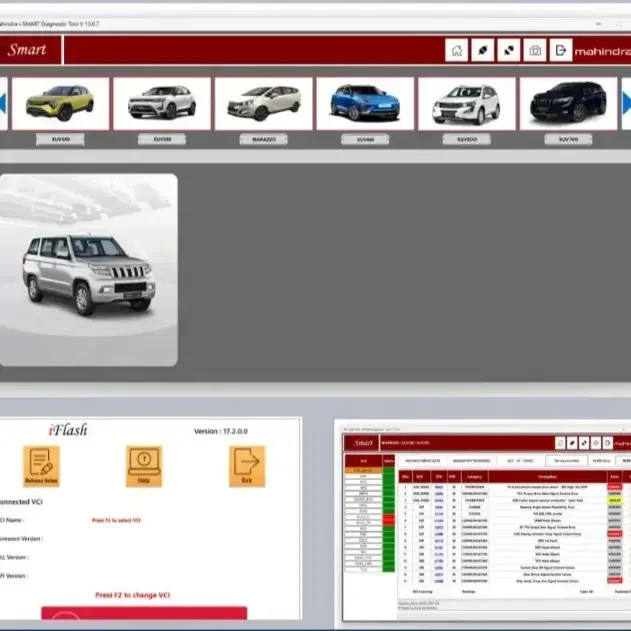This screenshot has width=631, height=631.
Task: Click the exit door icon in the red header
Action: pos(561,50)
